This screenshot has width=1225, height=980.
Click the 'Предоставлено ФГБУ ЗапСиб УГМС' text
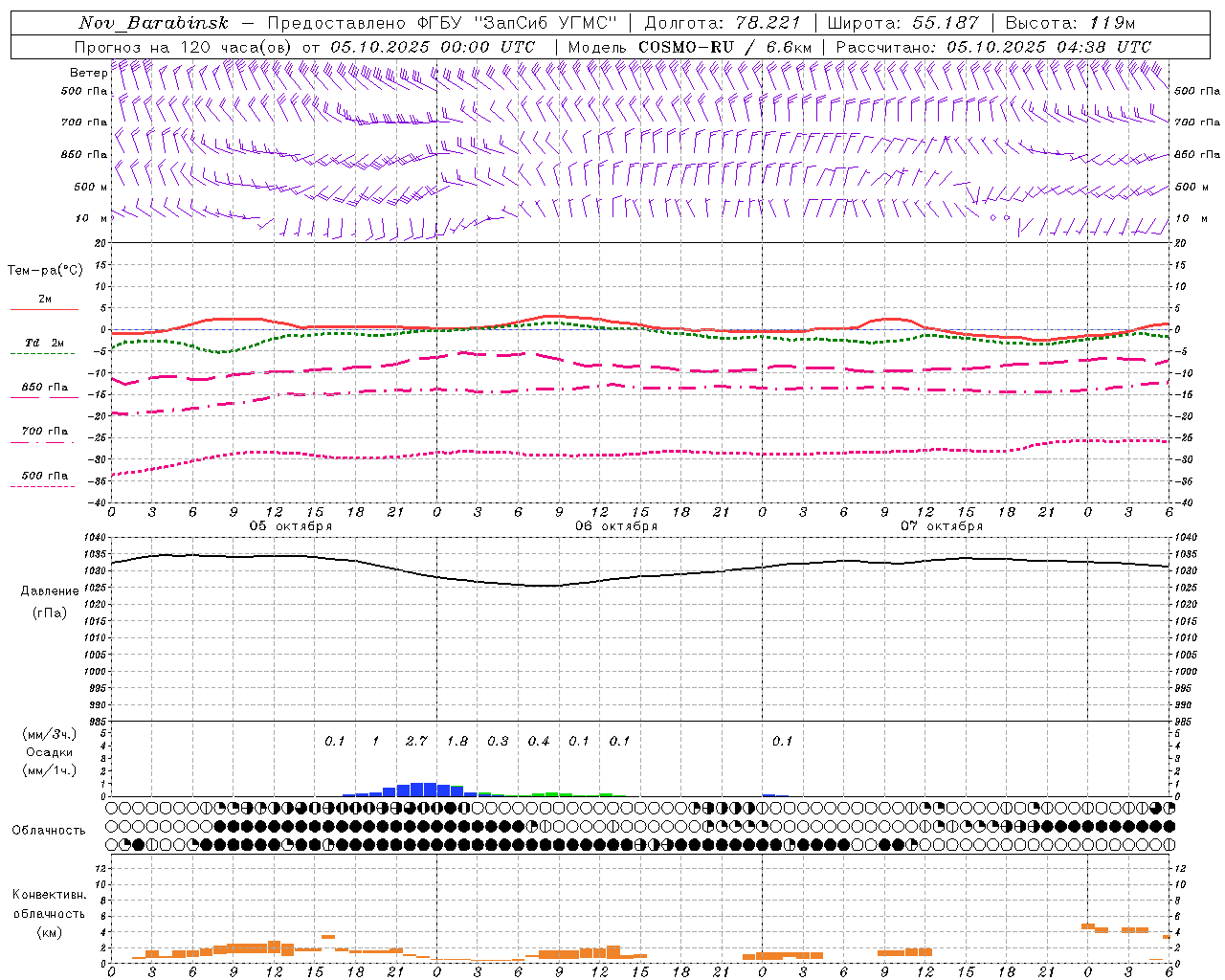tap(442, 23)
